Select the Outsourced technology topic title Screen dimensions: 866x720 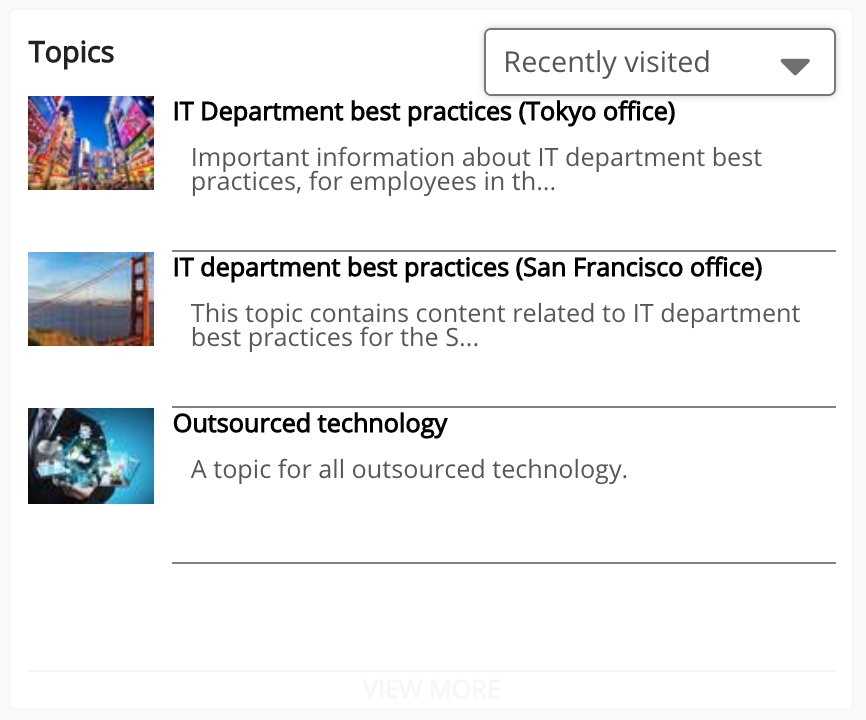pyautogui.click(x=310, y=424)
